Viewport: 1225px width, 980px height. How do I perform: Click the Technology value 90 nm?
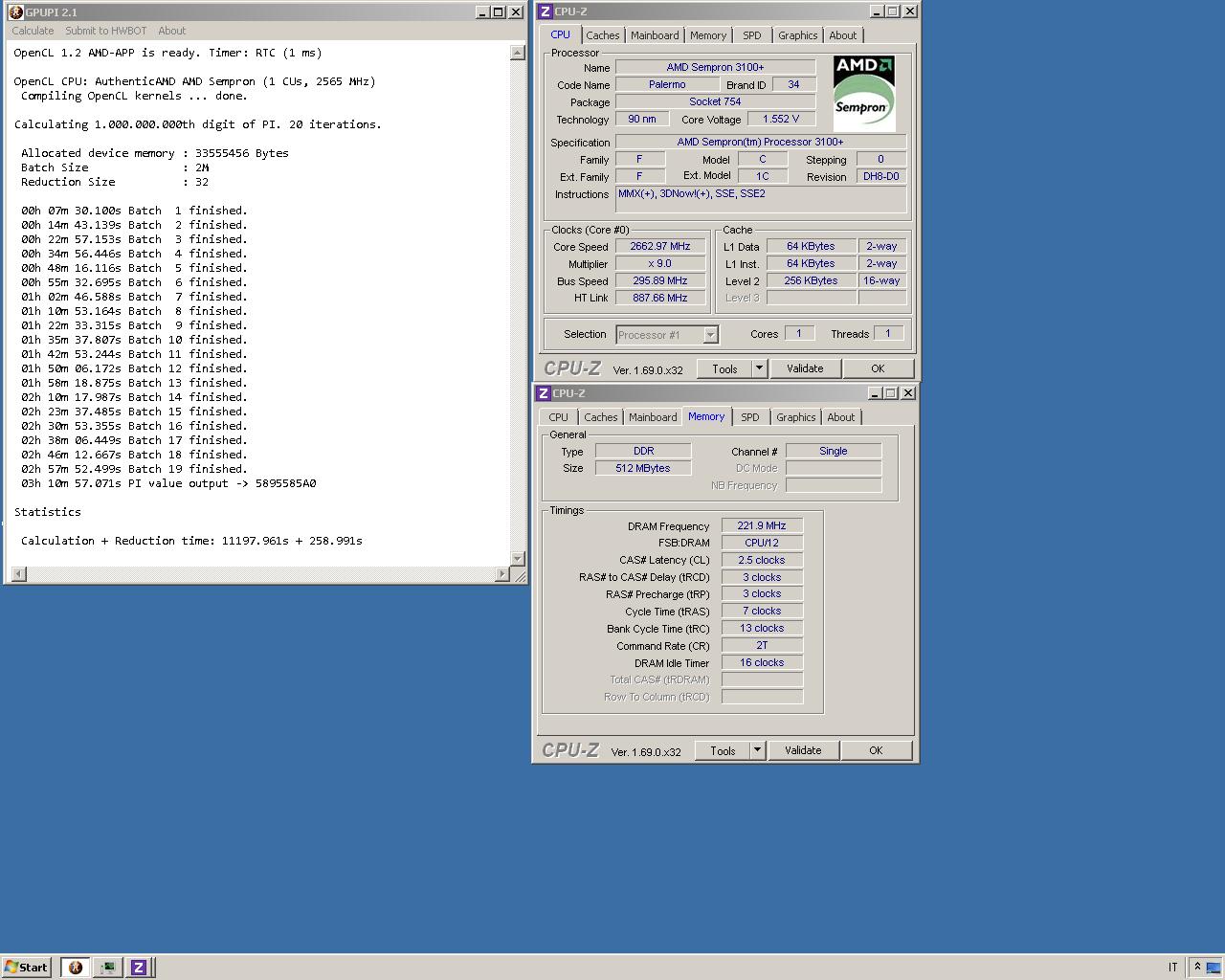tap(642, 119)
